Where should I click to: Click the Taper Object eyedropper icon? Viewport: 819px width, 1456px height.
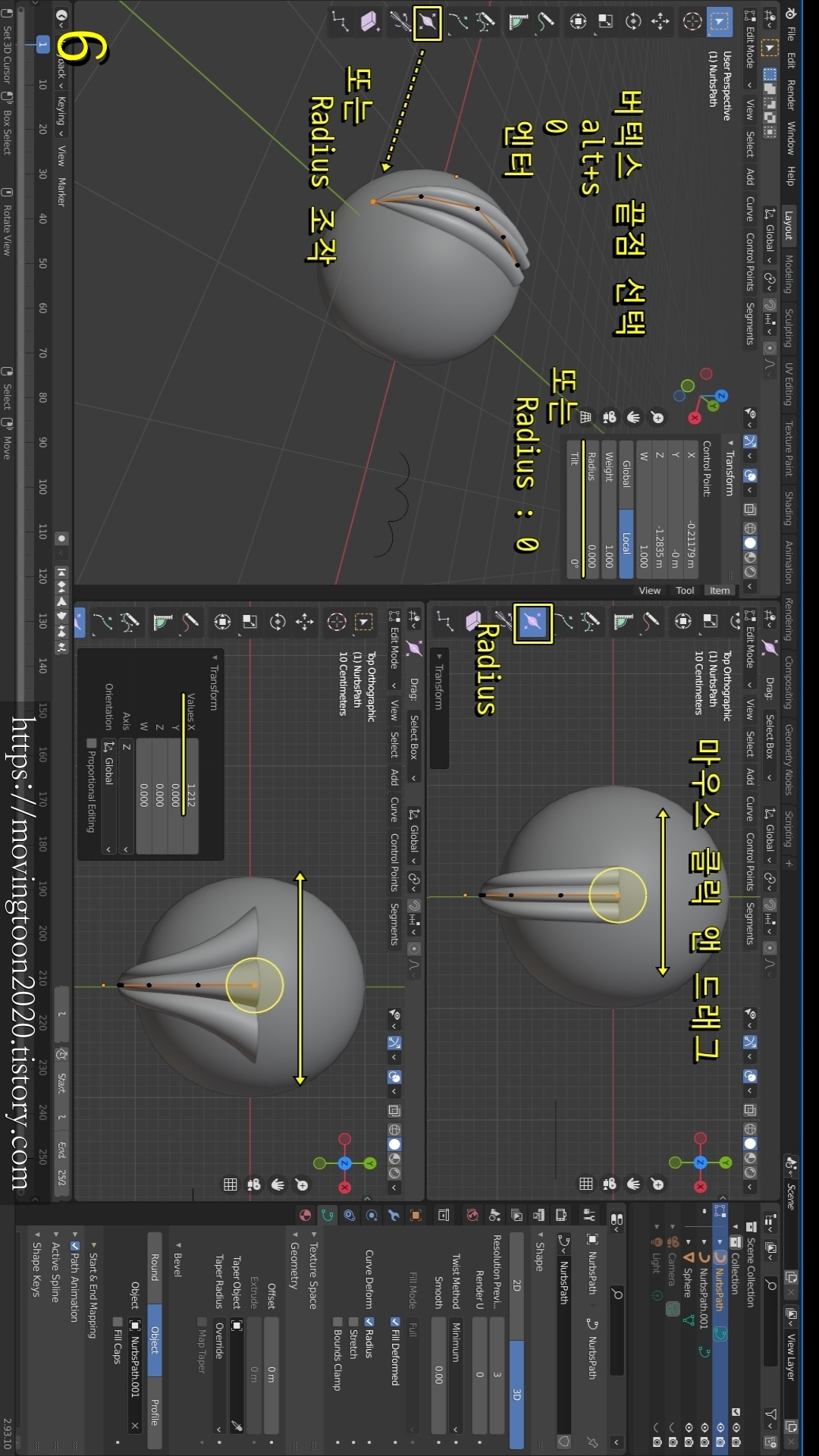pyautogui.click(x=237, y=1425)
